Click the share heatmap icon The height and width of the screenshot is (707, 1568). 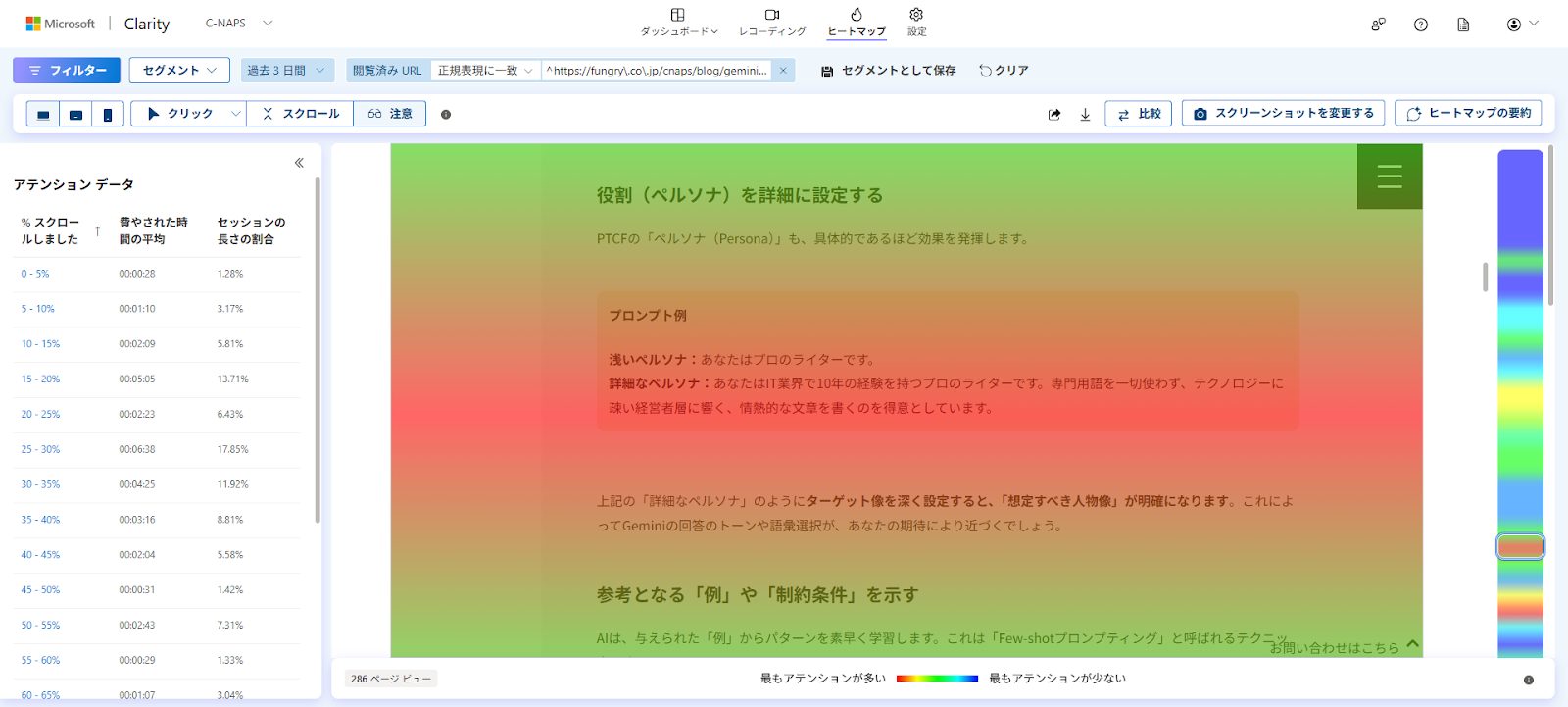pos(1054,115)
